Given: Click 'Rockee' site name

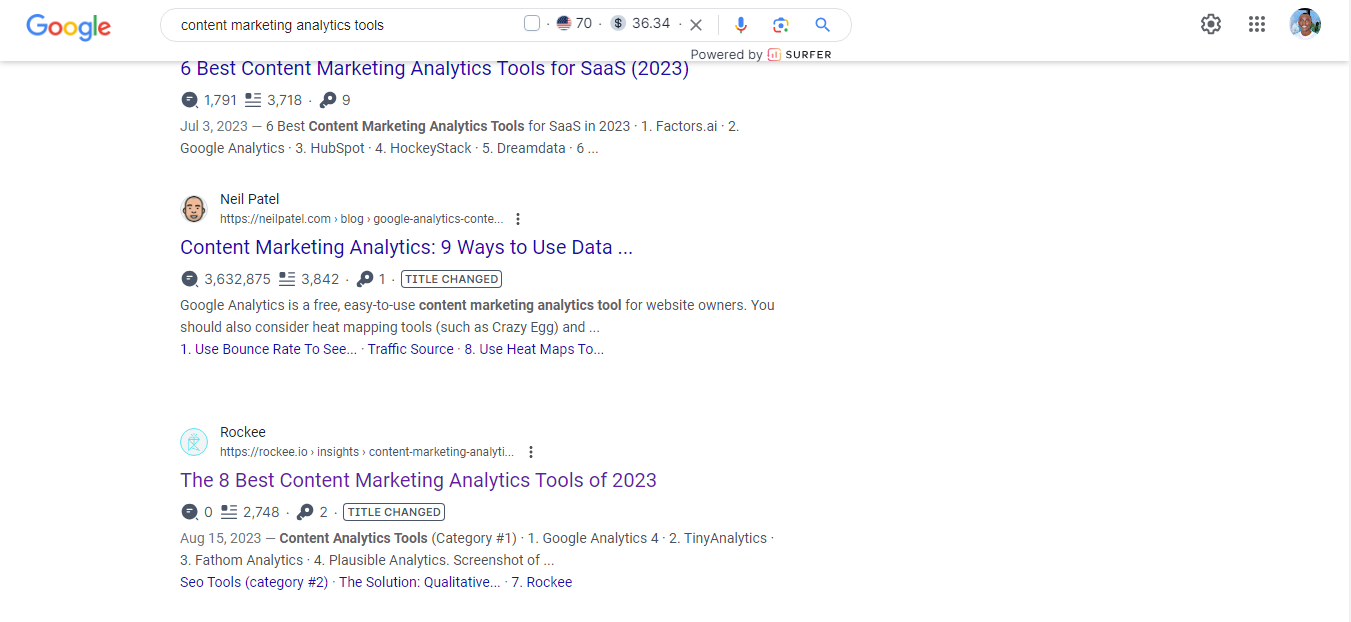Looking at the screenshot, I should point(243,432).
